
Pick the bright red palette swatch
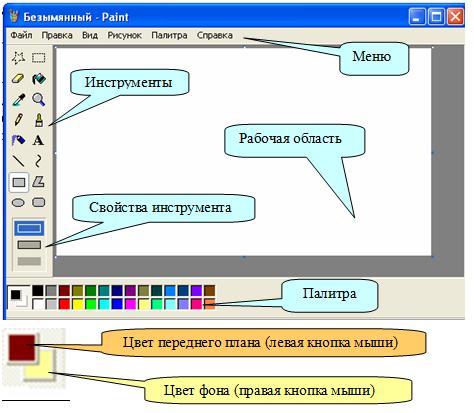64,304
